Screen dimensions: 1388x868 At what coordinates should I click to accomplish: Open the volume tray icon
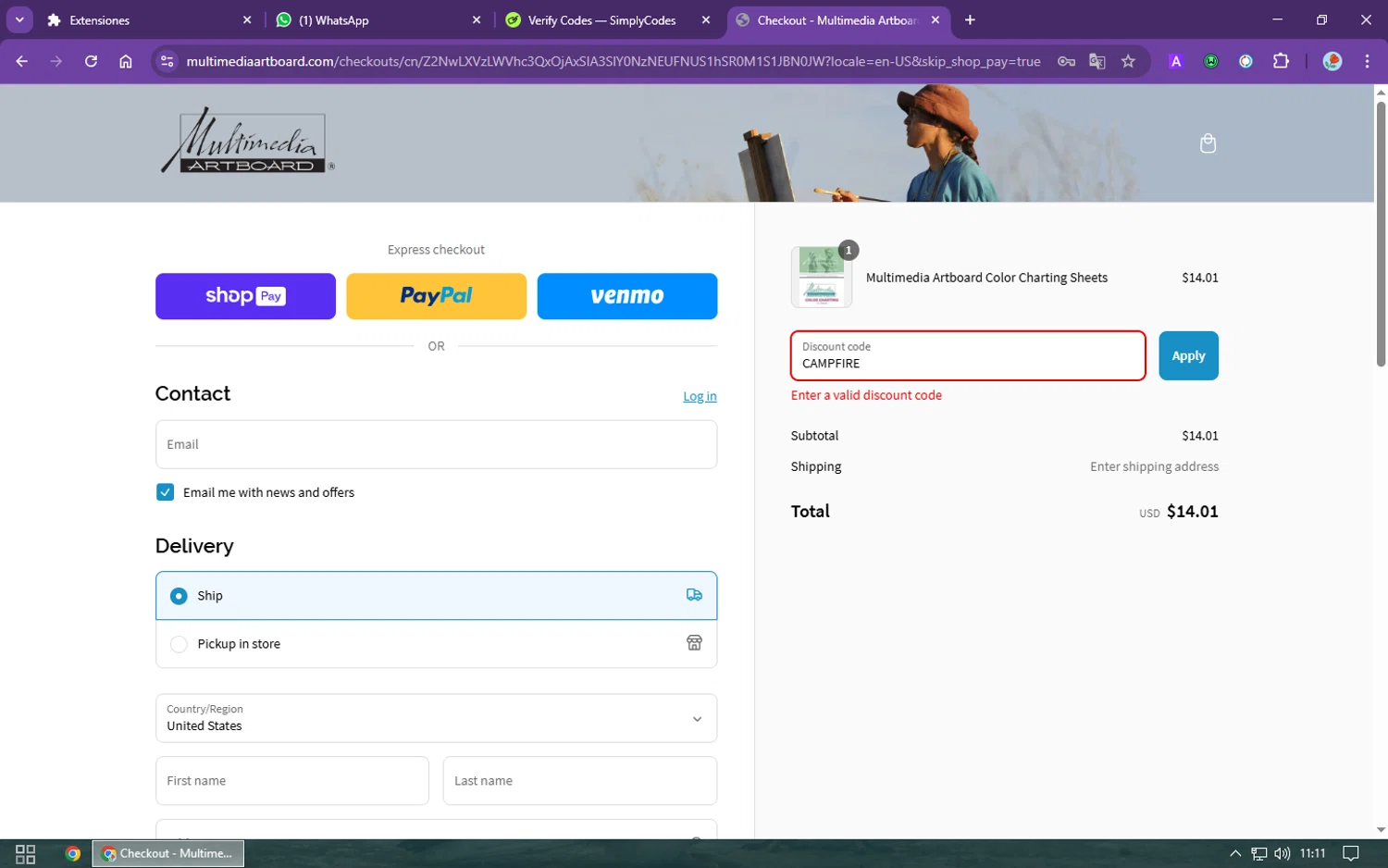tap(1282, 853)
